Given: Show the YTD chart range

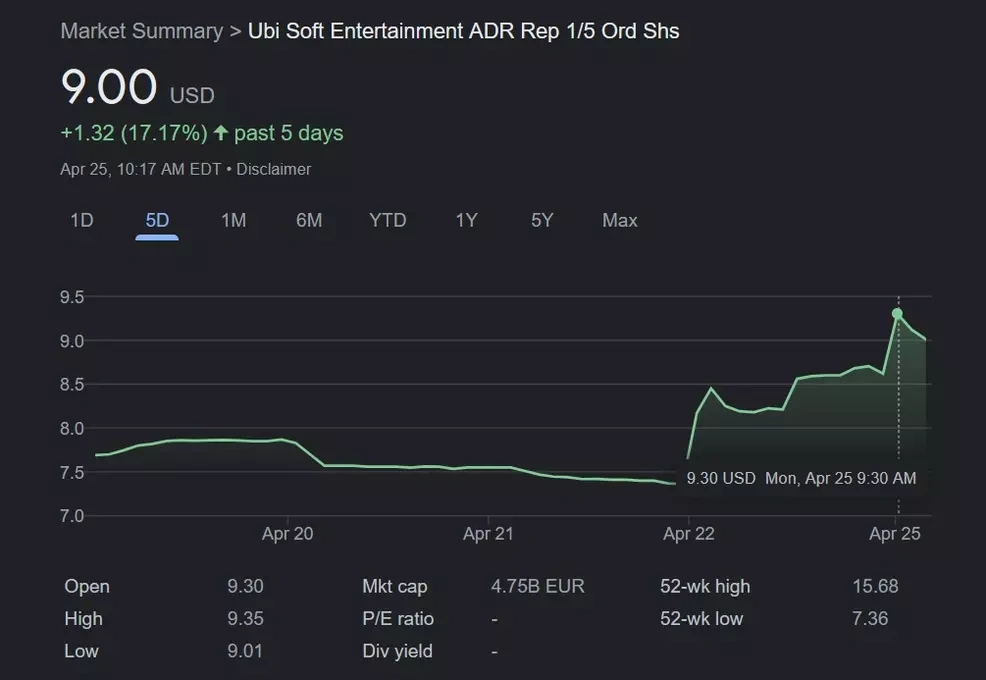Looking at the screenshot, I should click(x=387, y=220).
